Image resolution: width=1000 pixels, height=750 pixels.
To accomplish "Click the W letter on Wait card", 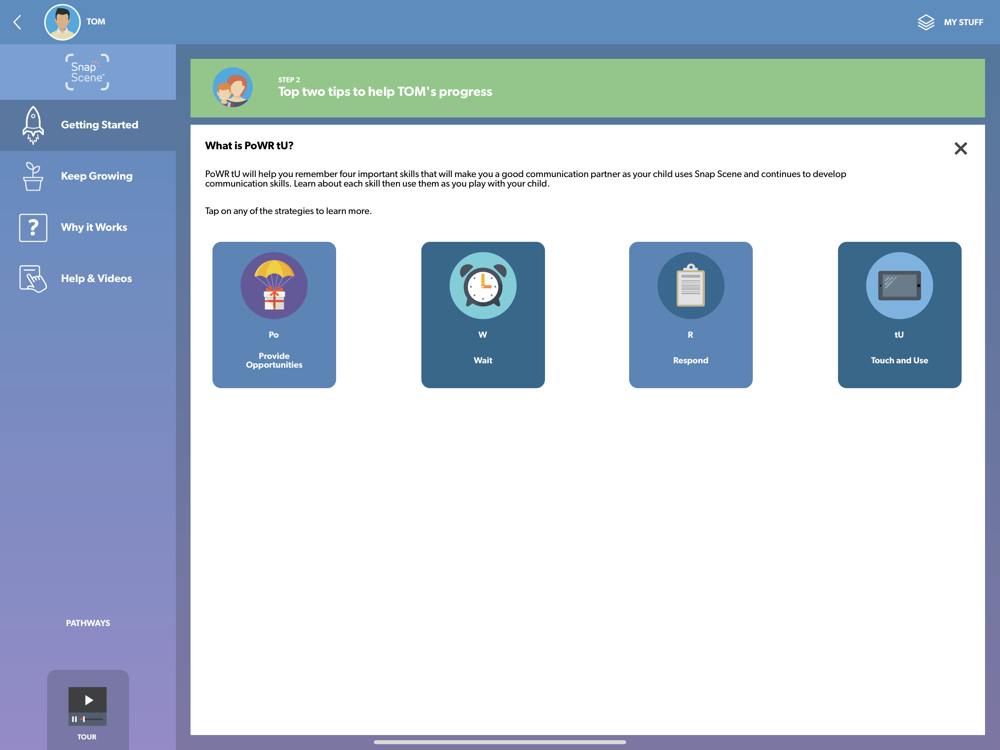I will 483,335.
